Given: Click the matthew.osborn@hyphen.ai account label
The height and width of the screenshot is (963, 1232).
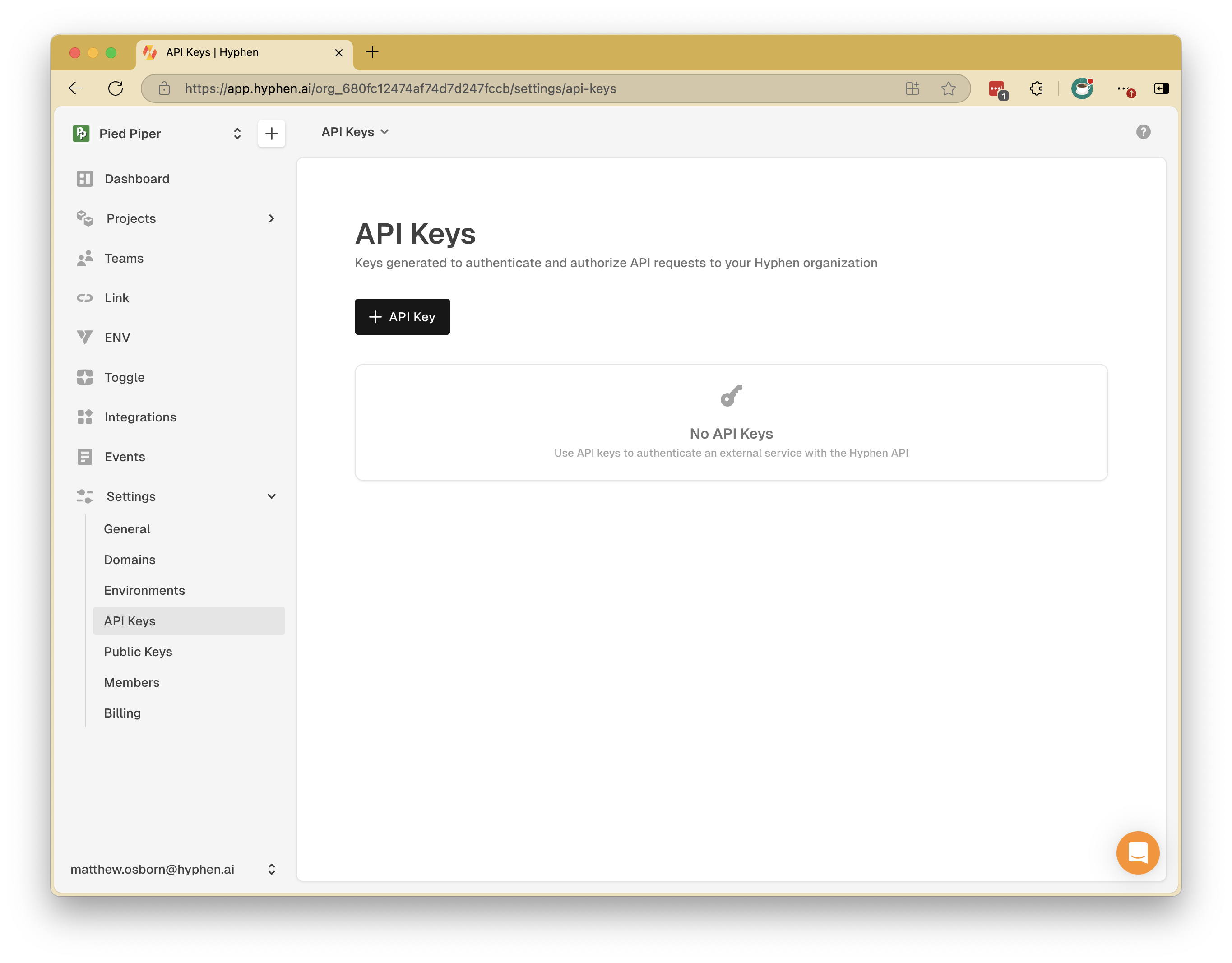Looking at the screenshot, I should point(153,869).
